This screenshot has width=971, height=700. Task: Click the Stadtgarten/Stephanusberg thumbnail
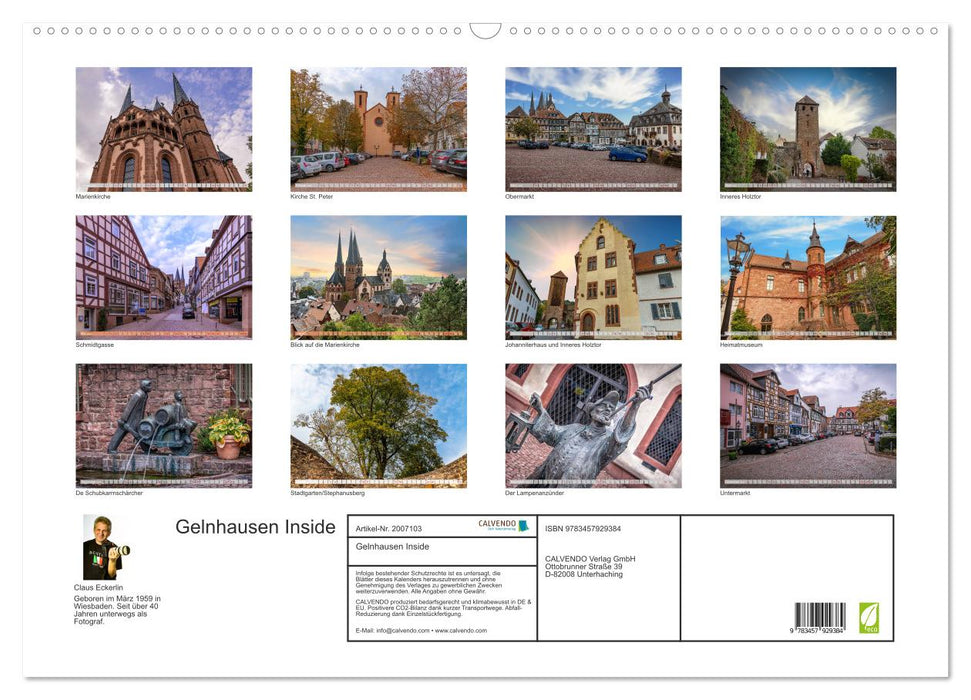click(378, 425)
